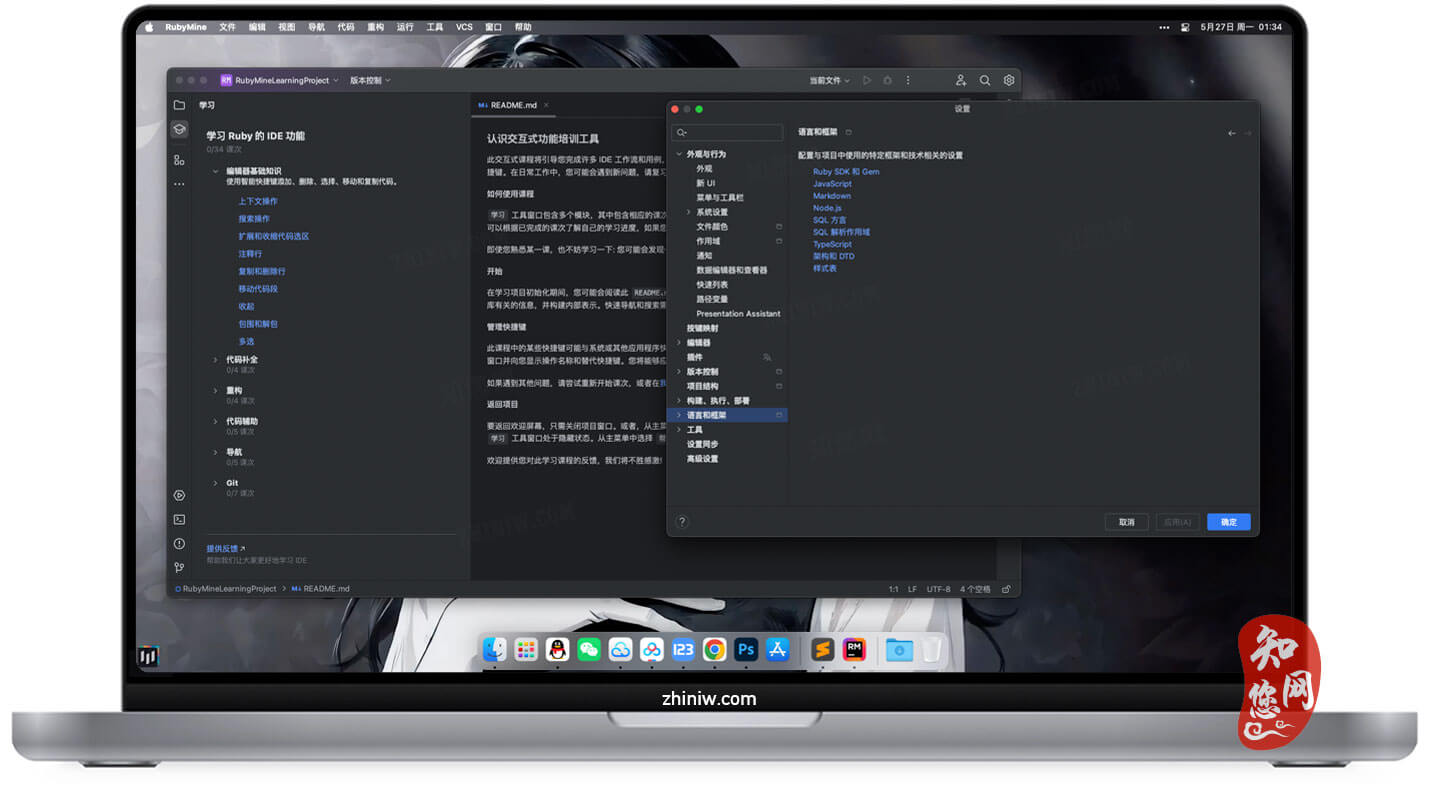Screen dimensions: 1429x797
Task: Open the 导航 menu in menu bar
Action: (316, 27)
